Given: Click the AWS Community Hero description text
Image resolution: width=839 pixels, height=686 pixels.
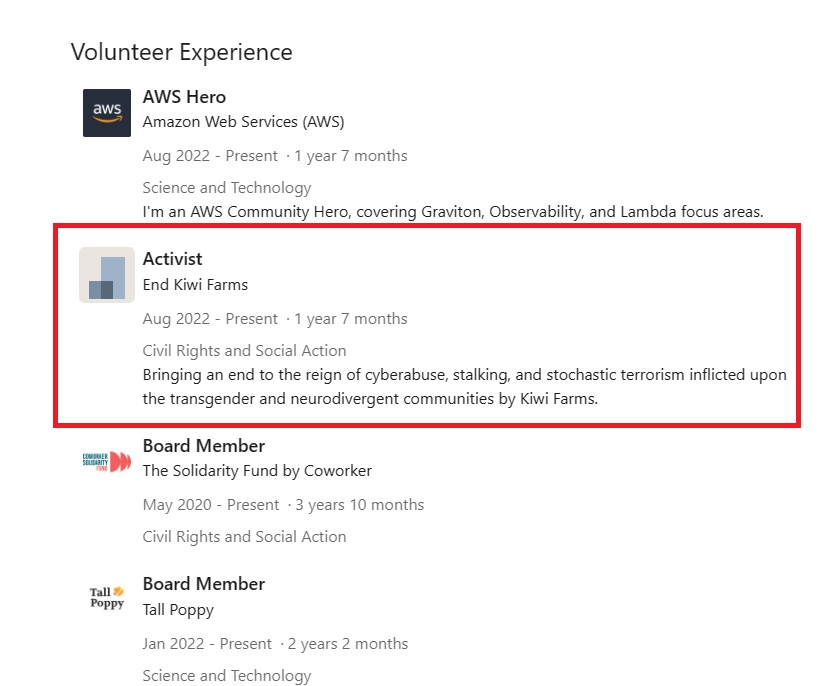Looking at the screenshot, I should click(x=453, y=212).
